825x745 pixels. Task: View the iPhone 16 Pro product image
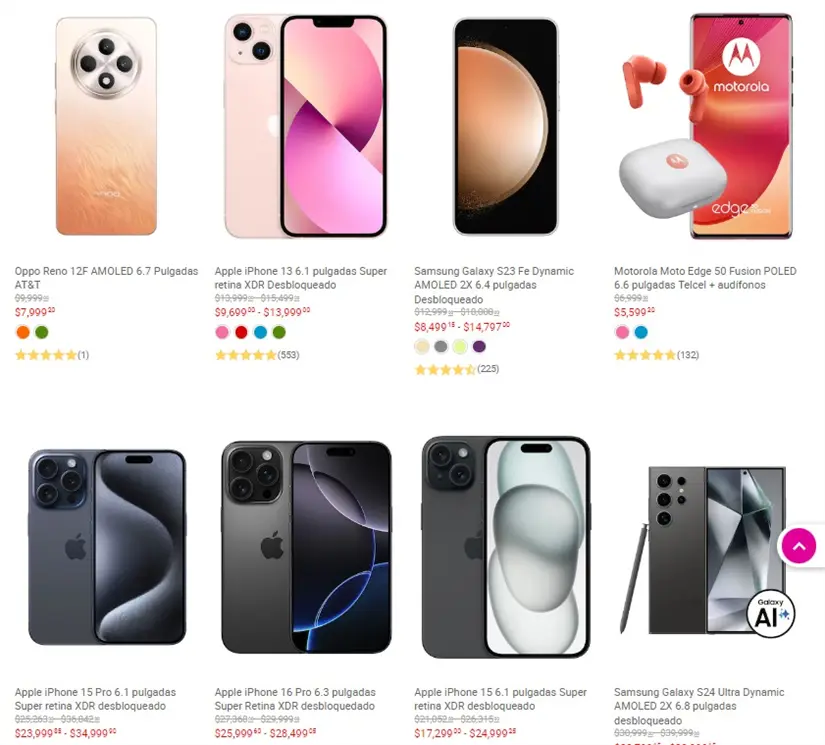tap(306, 547)
